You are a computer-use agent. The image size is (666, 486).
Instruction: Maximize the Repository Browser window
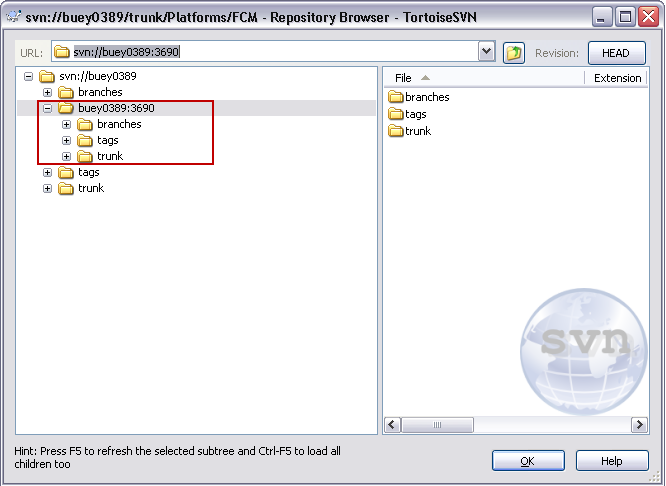[625, 17]
